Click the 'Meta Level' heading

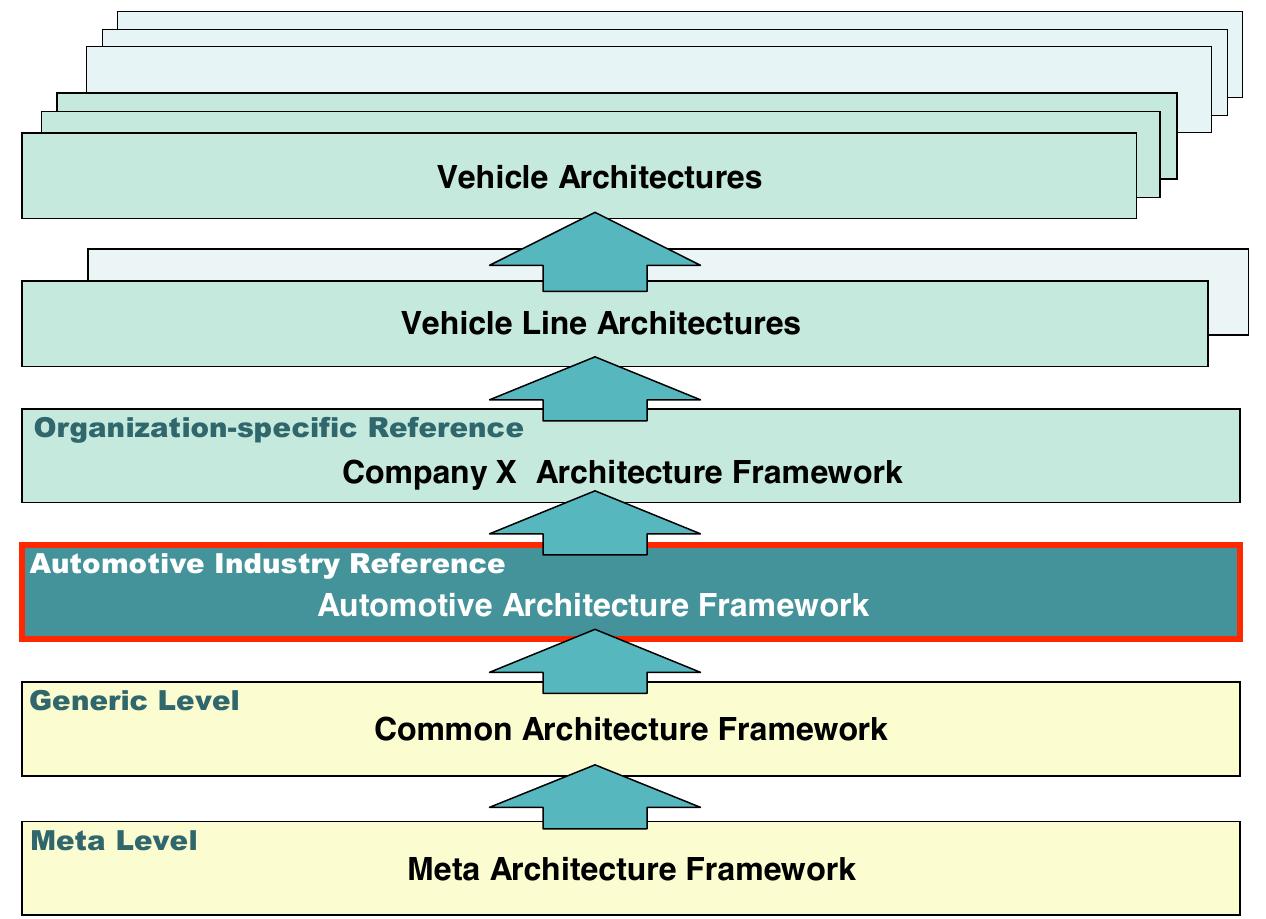114,840
